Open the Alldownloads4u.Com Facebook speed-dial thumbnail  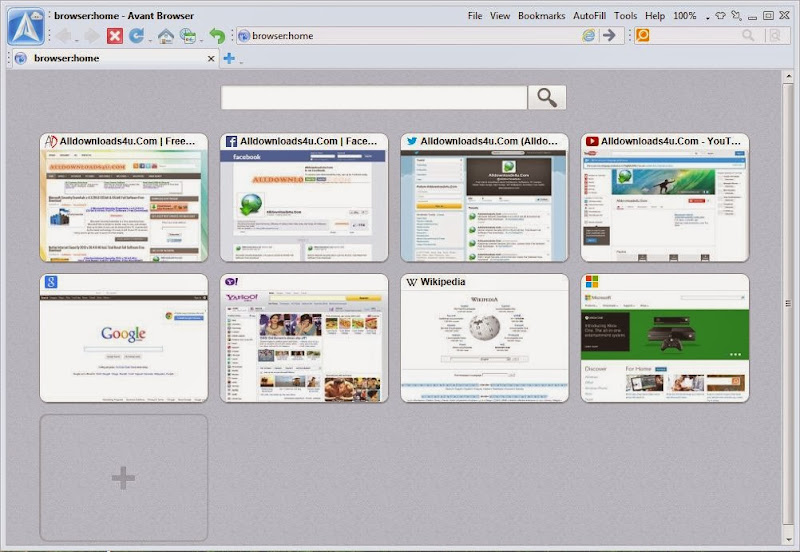point(304,198)
